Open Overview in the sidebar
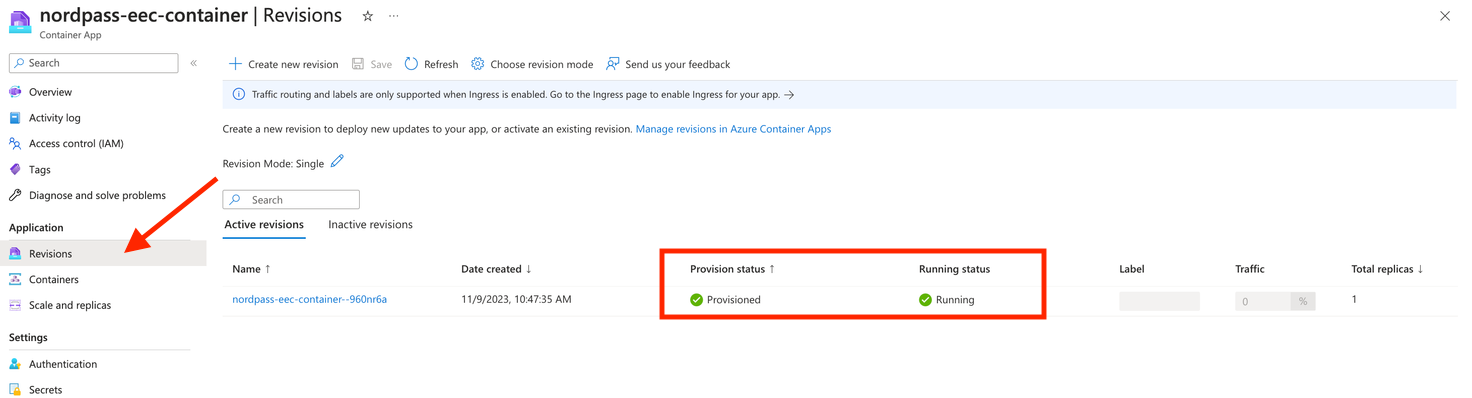Viewport: 1472px width, 398px height. (50, 92)
